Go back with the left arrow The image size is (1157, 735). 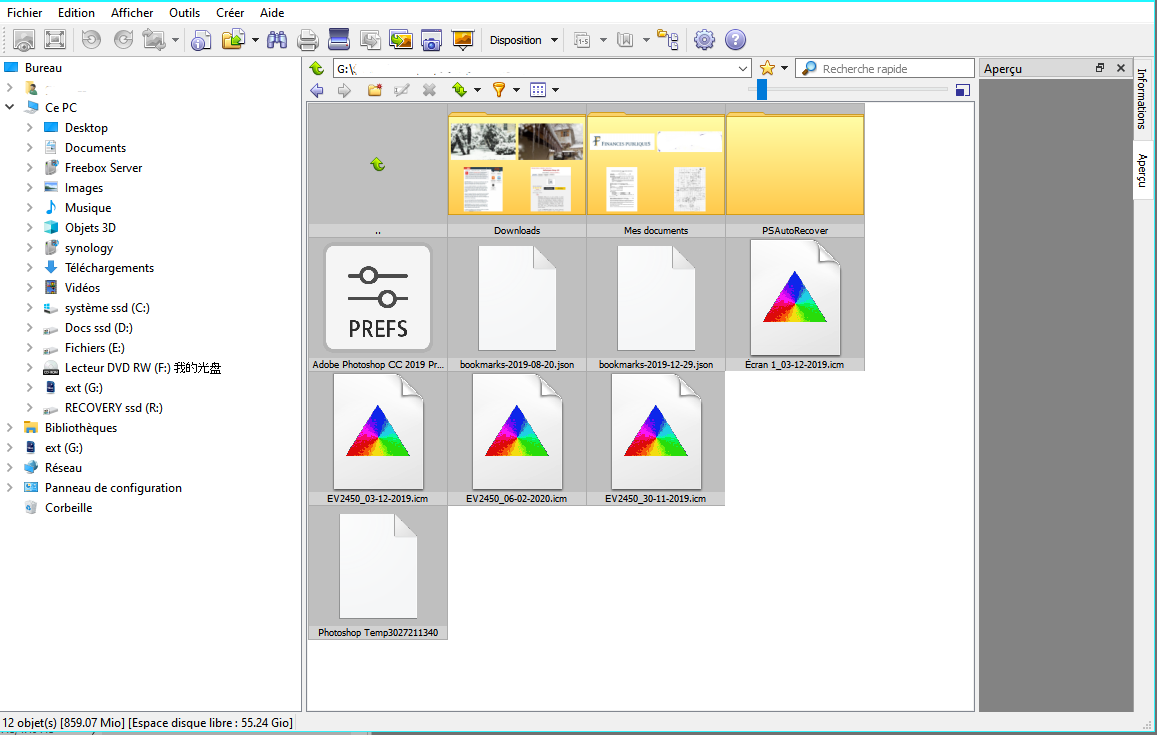tap(317, 90)
